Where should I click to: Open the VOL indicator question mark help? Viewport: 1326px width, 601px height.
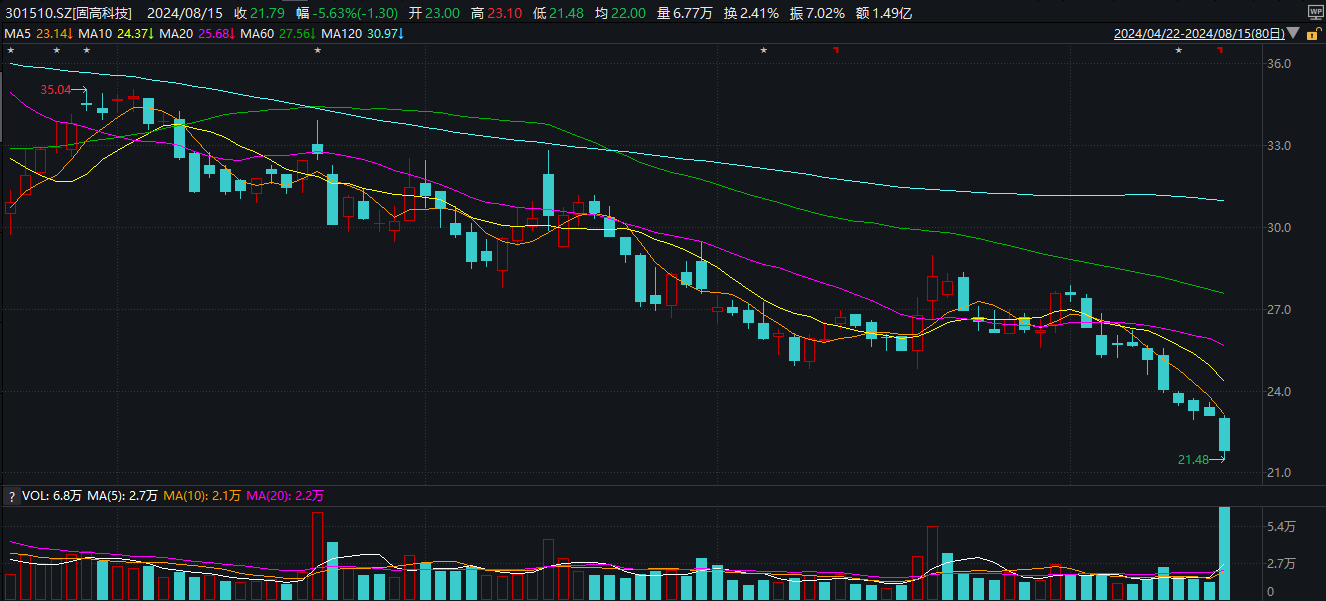[x=12, y=496]
